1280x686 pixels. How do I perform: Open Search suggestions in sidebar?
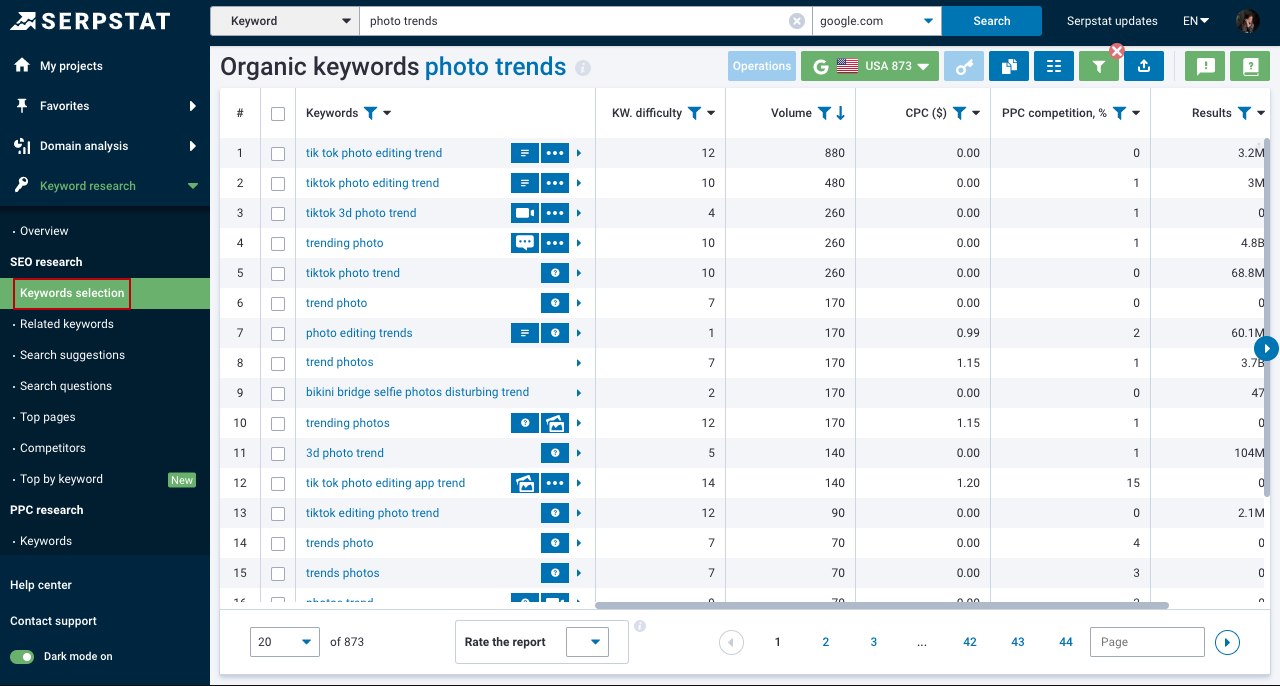[x=72, y=355]
